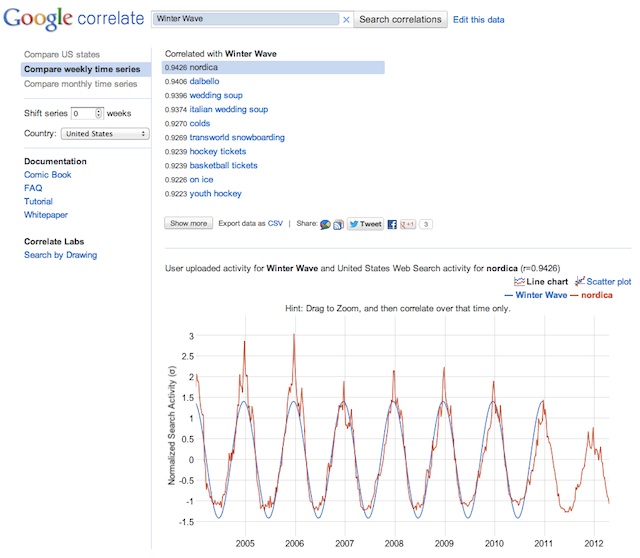Viewport: 640px width, 558px height.
Task: Click the Winter Wave search input
Action: tap(246, 19)
